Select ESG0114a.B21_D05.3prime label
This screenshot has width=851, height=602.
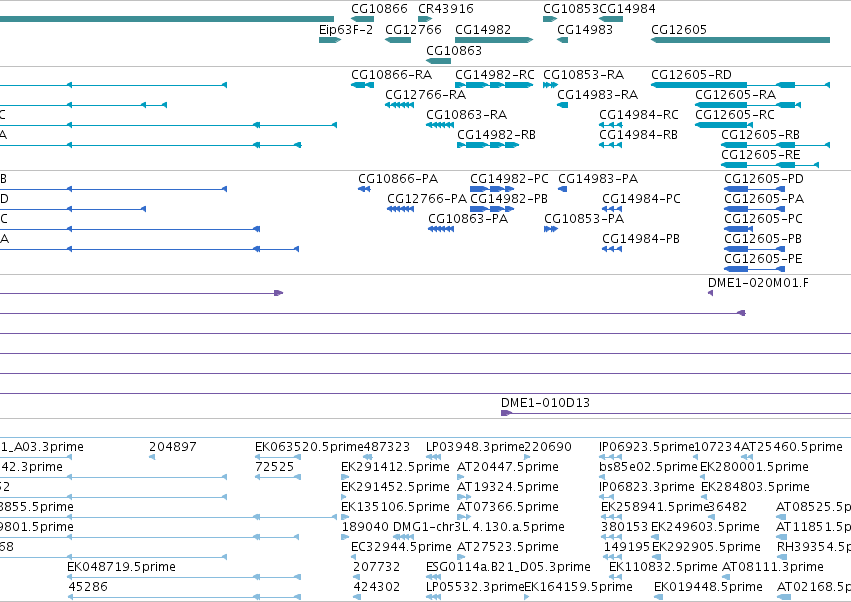[508, 568]
